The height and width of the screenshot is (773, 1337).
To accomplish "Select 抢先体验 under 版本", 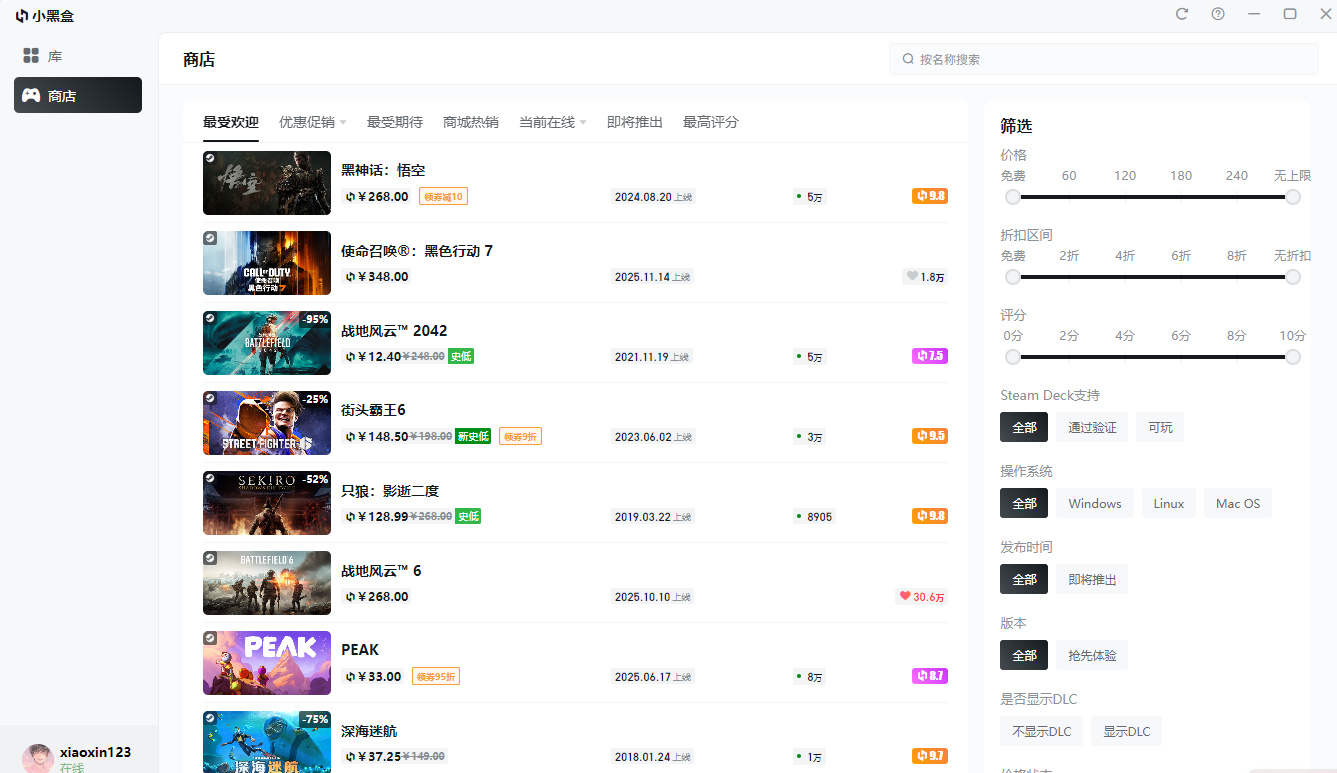I will tap(1092, 655).
